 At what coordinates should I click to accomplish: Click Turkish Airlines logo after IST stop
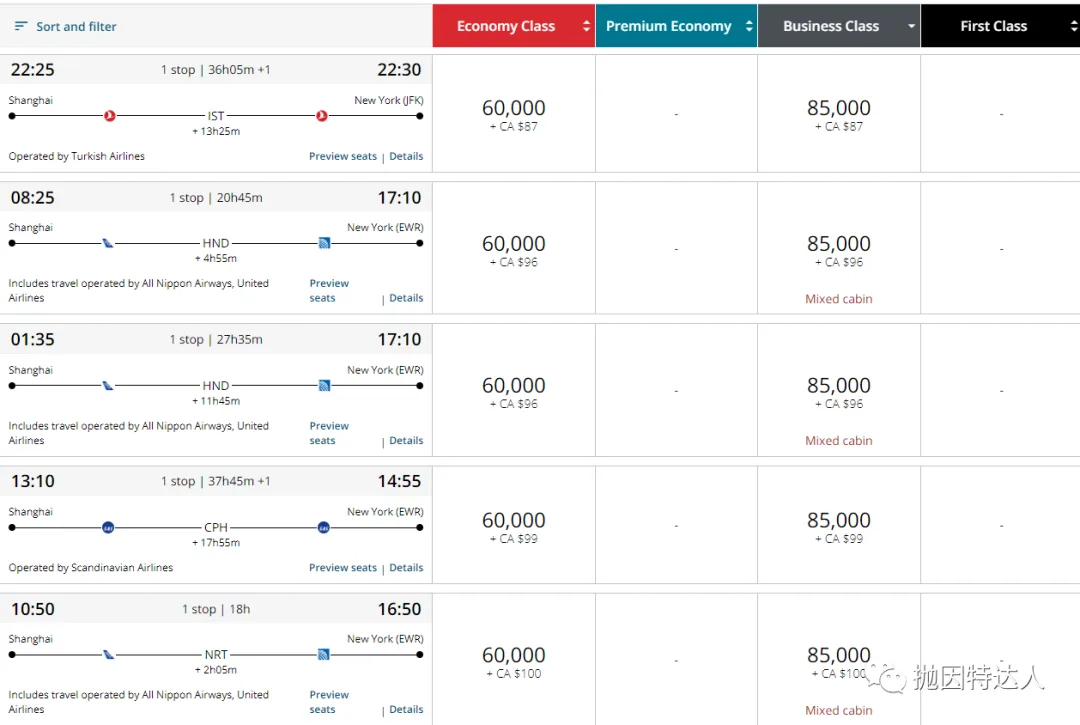(322, 116)
